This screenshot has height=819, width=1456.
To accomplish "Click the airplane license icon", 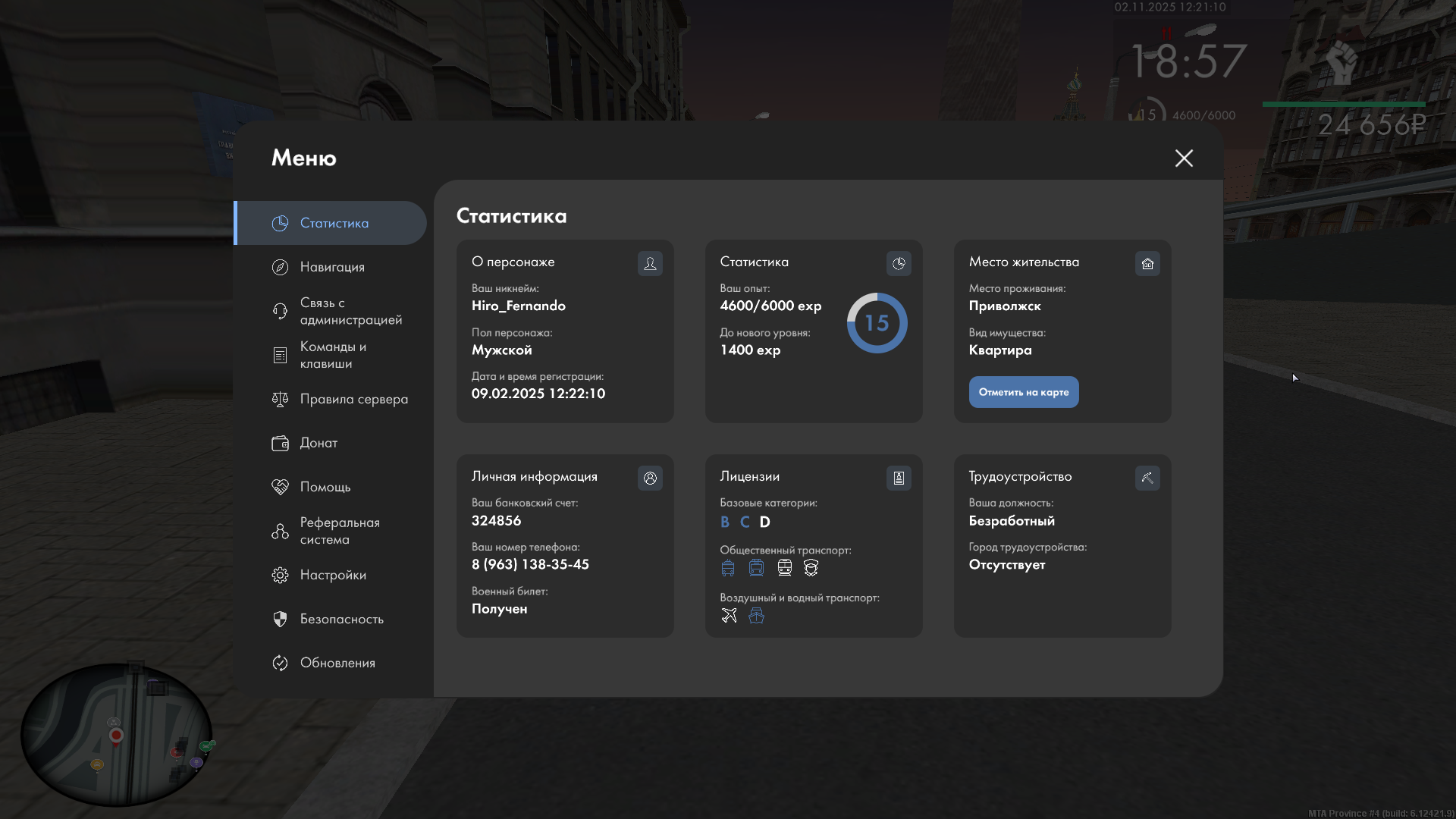I will 729,616.
